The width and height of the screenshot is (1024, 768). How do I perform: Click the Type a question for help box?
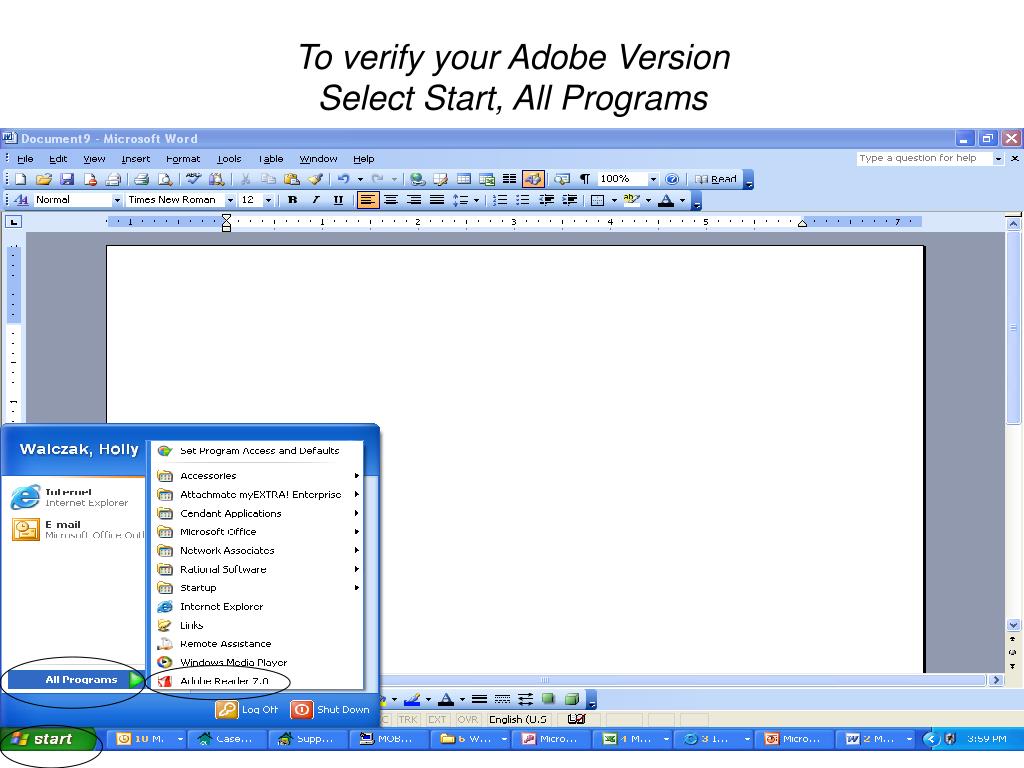[925, 158]
